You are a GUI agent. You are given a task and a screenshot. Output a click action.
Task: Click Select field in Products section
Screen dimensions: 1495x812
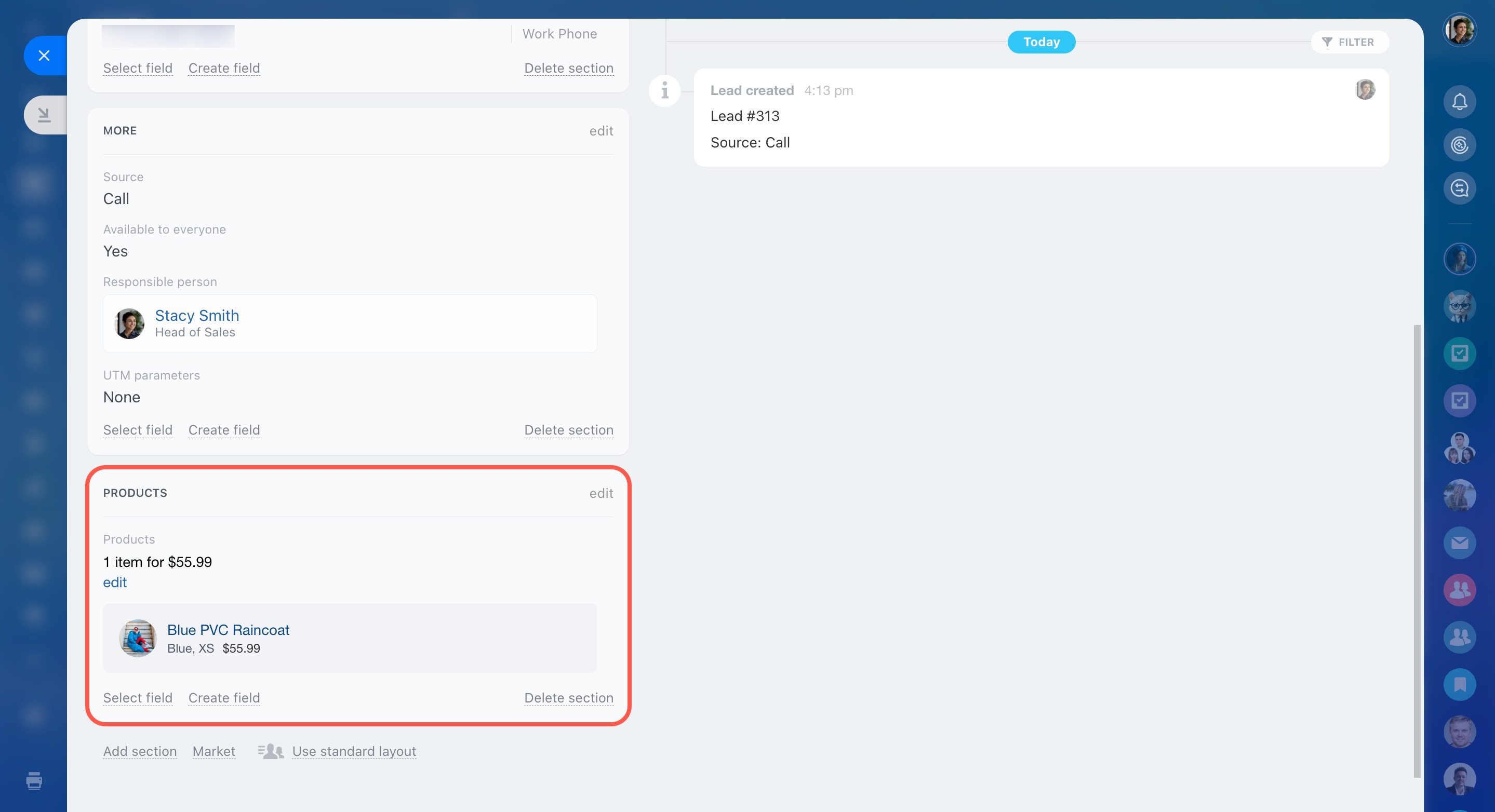138,698
